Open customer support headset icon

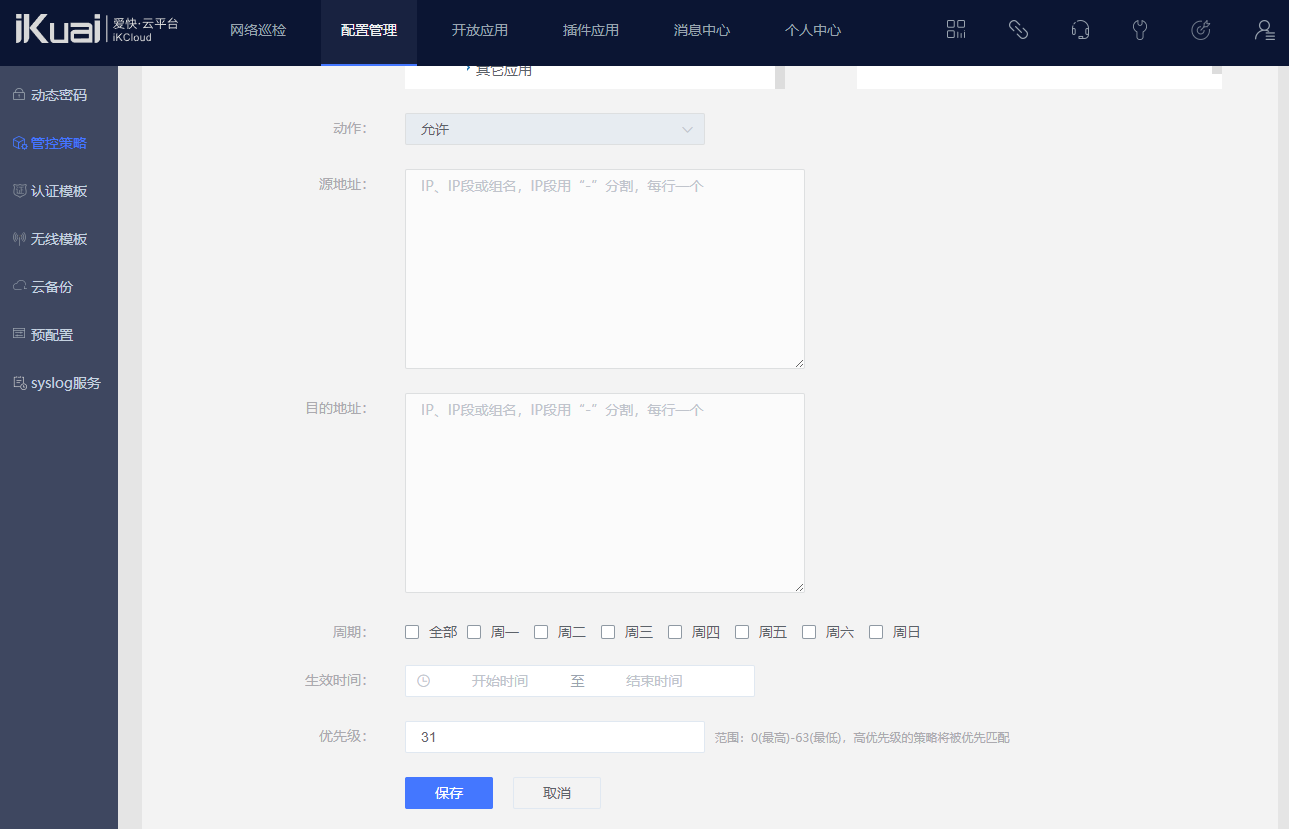[1080, 30]
